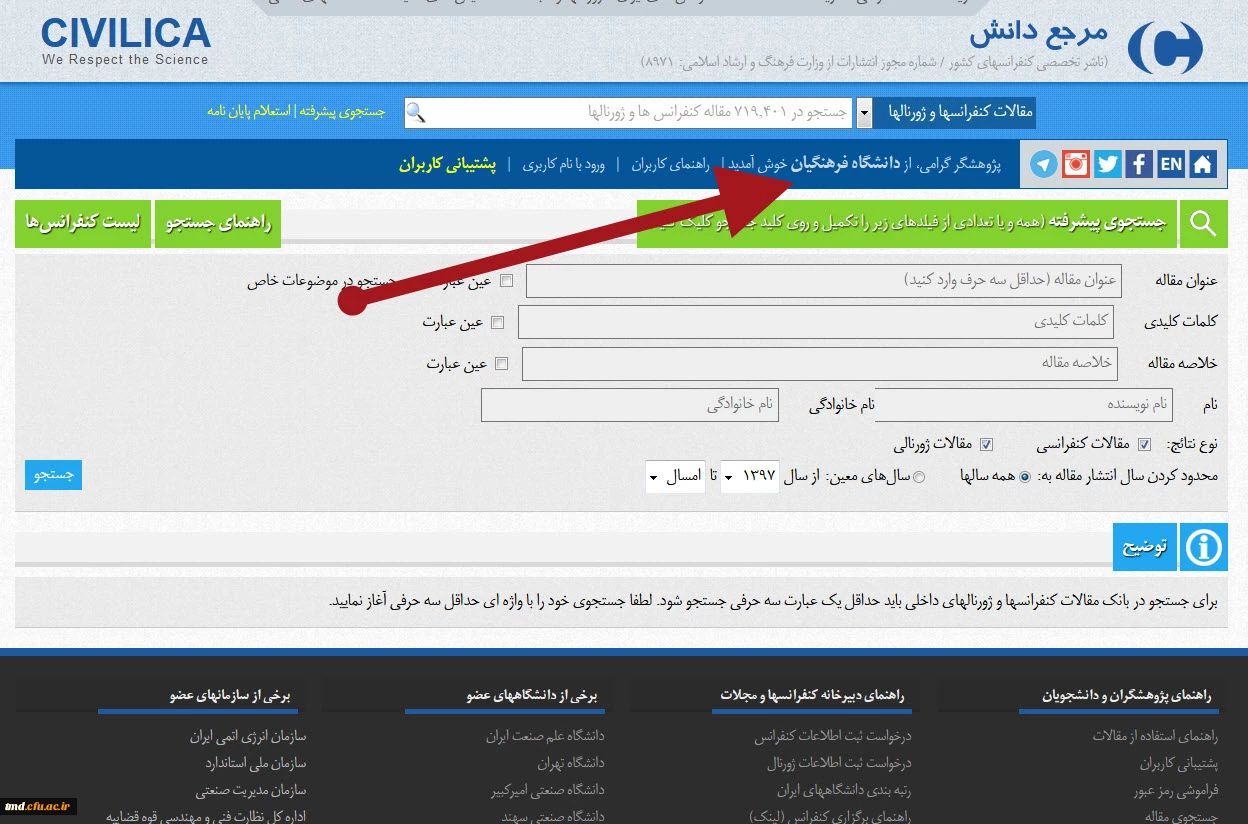Select the همه سالها radio button
Image resolution: width=1248 pixels, height=824 pixels.
(1024, 477)
